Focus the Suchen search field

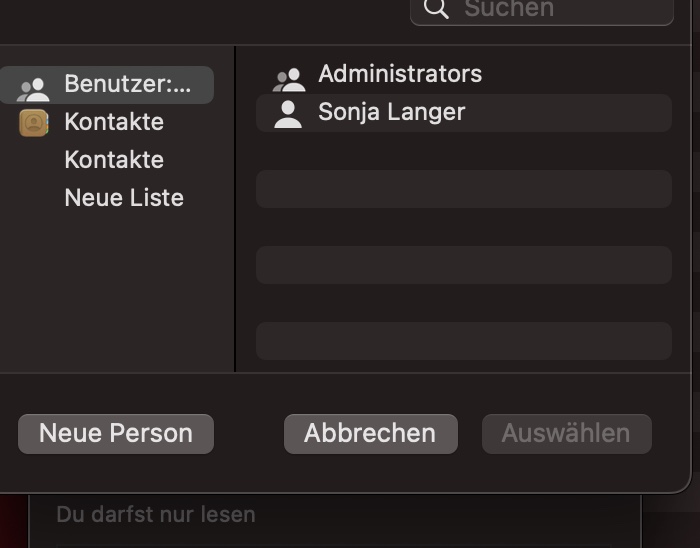tap(560, 9)
